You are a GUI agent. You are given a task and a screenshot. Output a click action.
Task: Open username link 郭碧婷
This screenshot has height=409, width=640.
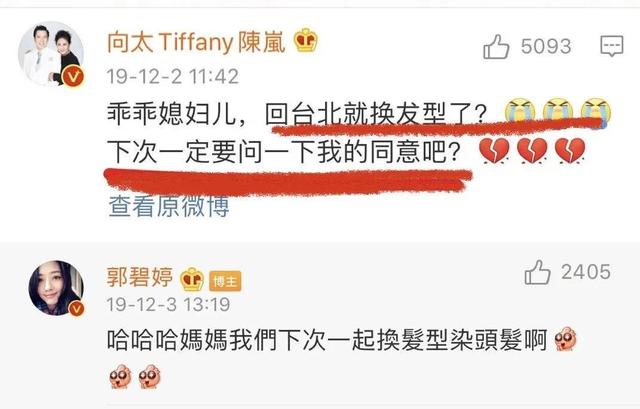click(x=140, y=277)
